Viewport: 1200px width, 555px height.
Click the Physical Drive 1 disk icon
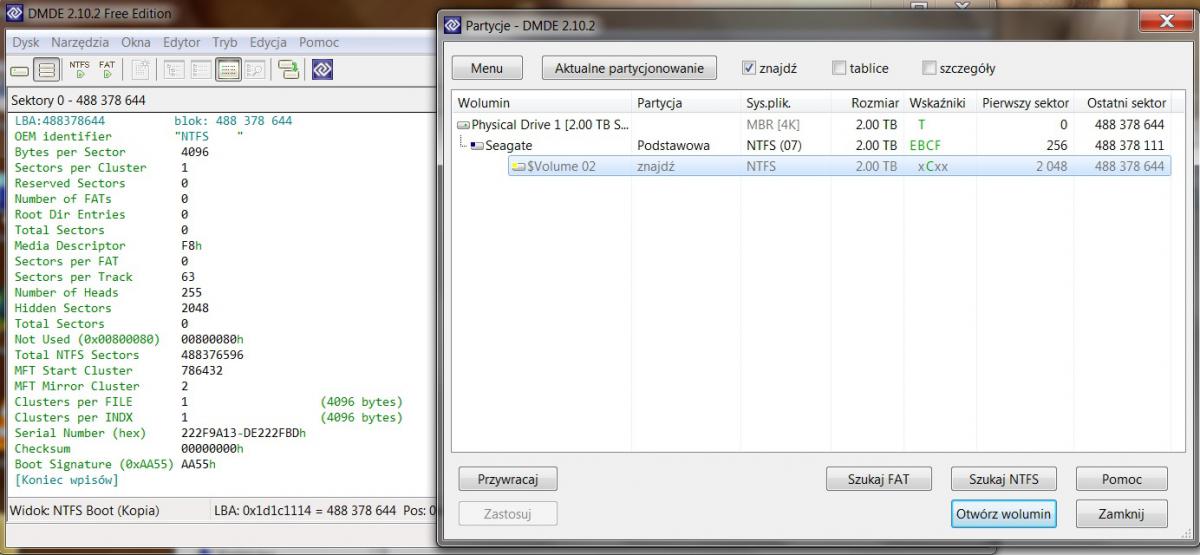tap(463, 126)
